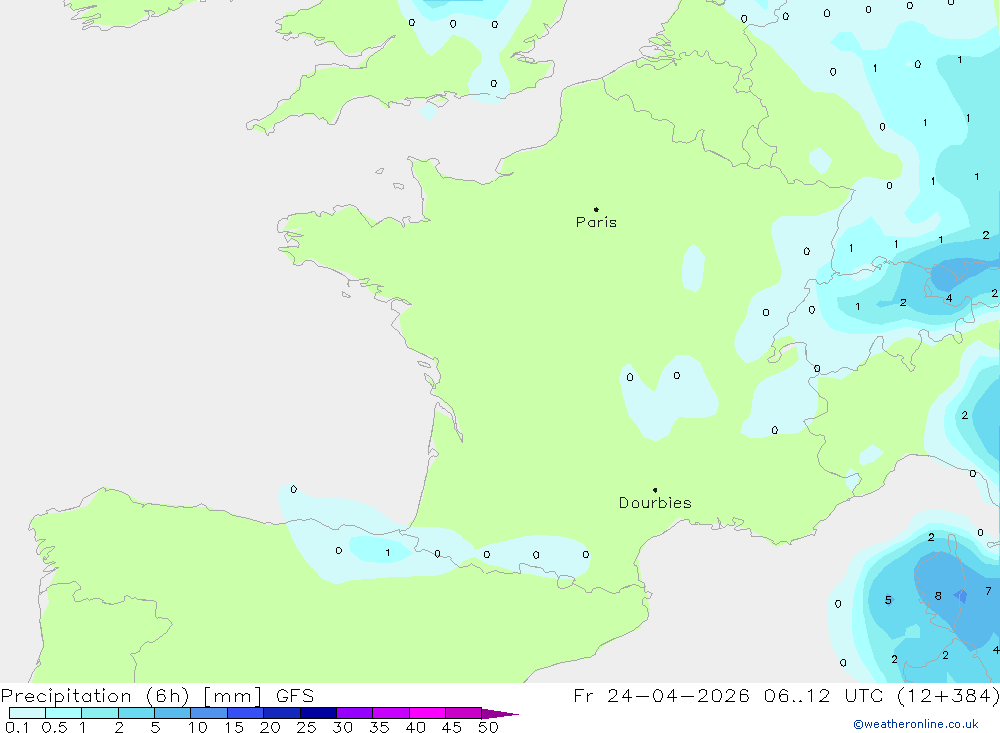This screenshot has height=733, width=1000.
Task: Click the legend label 0.1
Action: click(17, 727)
